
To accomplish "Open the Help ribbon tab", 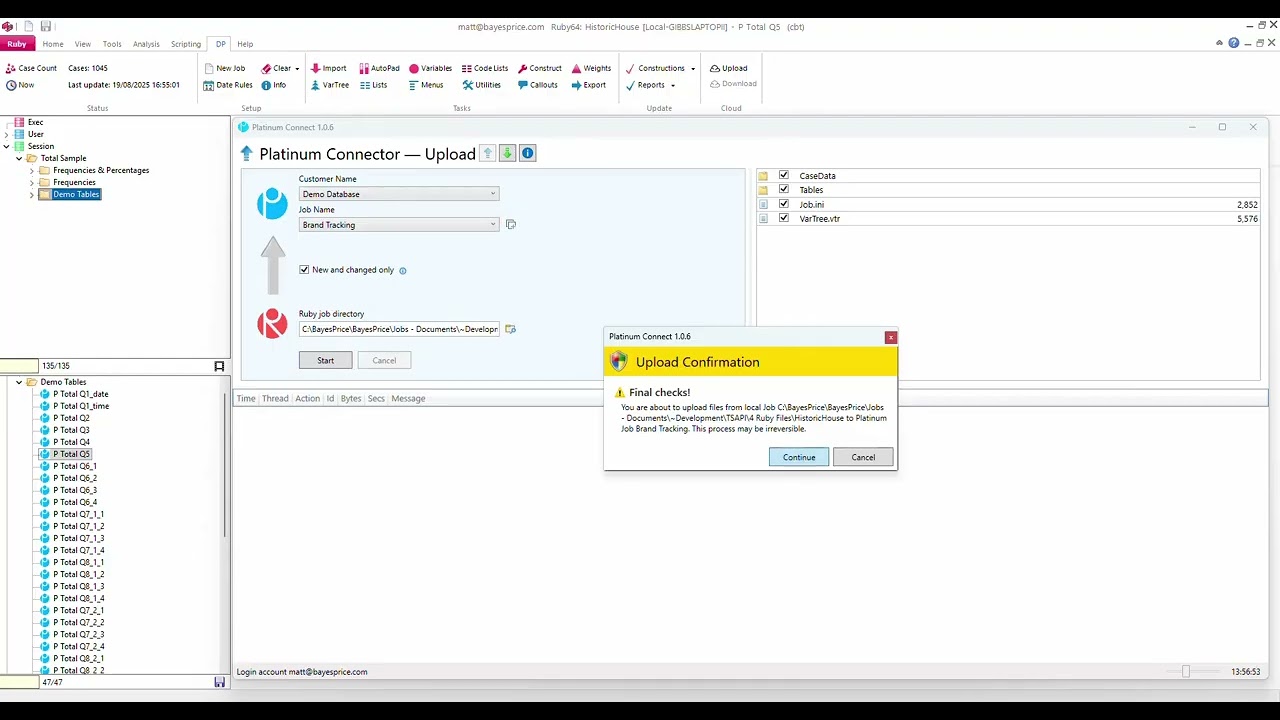I will (245, 44).
